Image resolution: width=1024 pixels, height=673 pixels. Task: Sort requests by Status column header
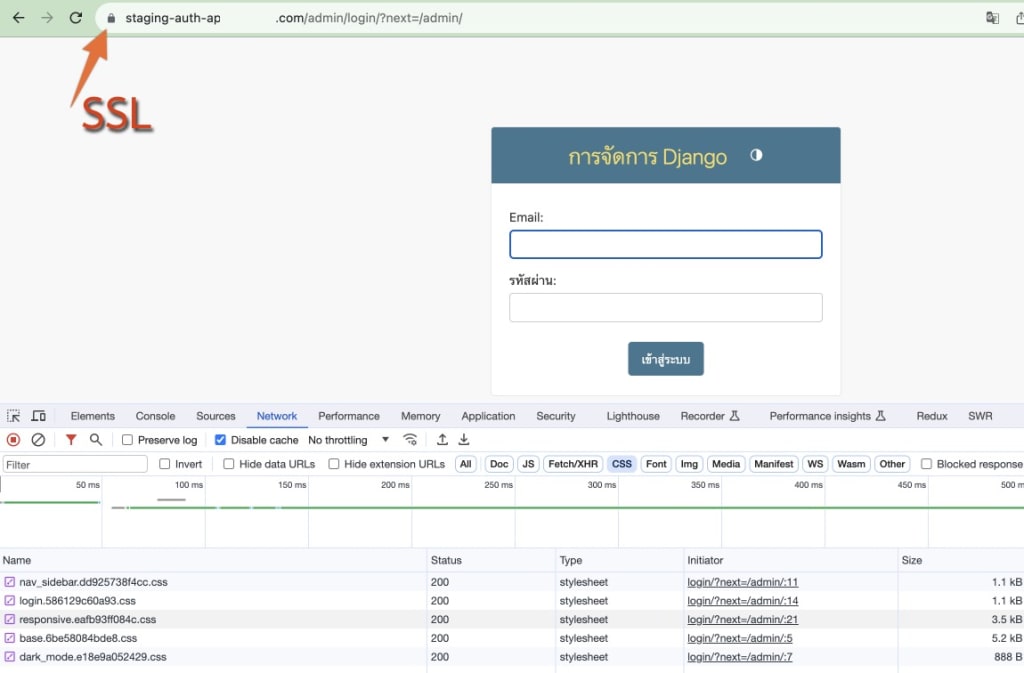click(x=490, y=560)
